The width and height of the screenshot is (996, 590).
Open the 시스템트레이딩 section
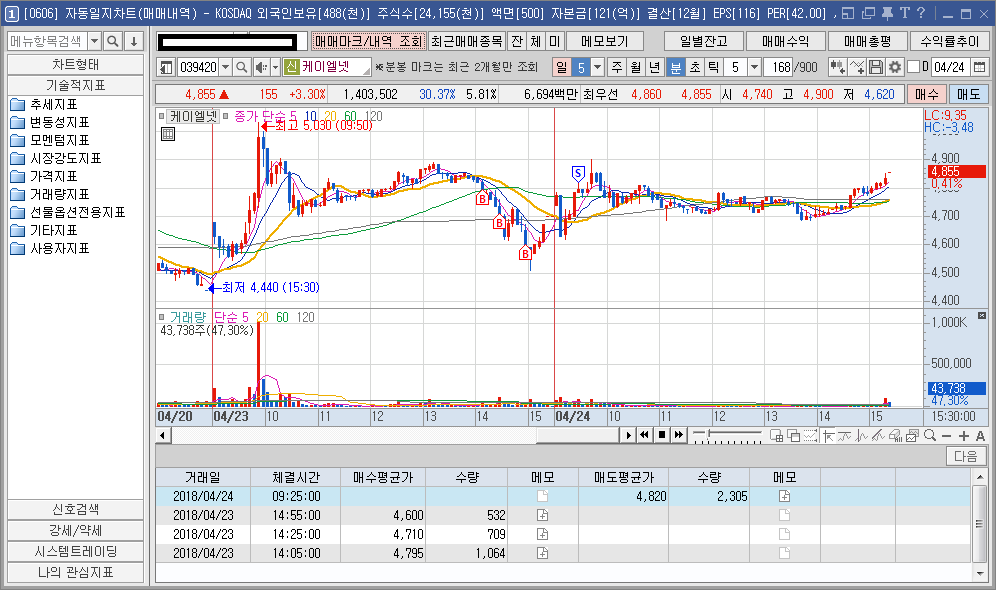click(x=76, y=551)
